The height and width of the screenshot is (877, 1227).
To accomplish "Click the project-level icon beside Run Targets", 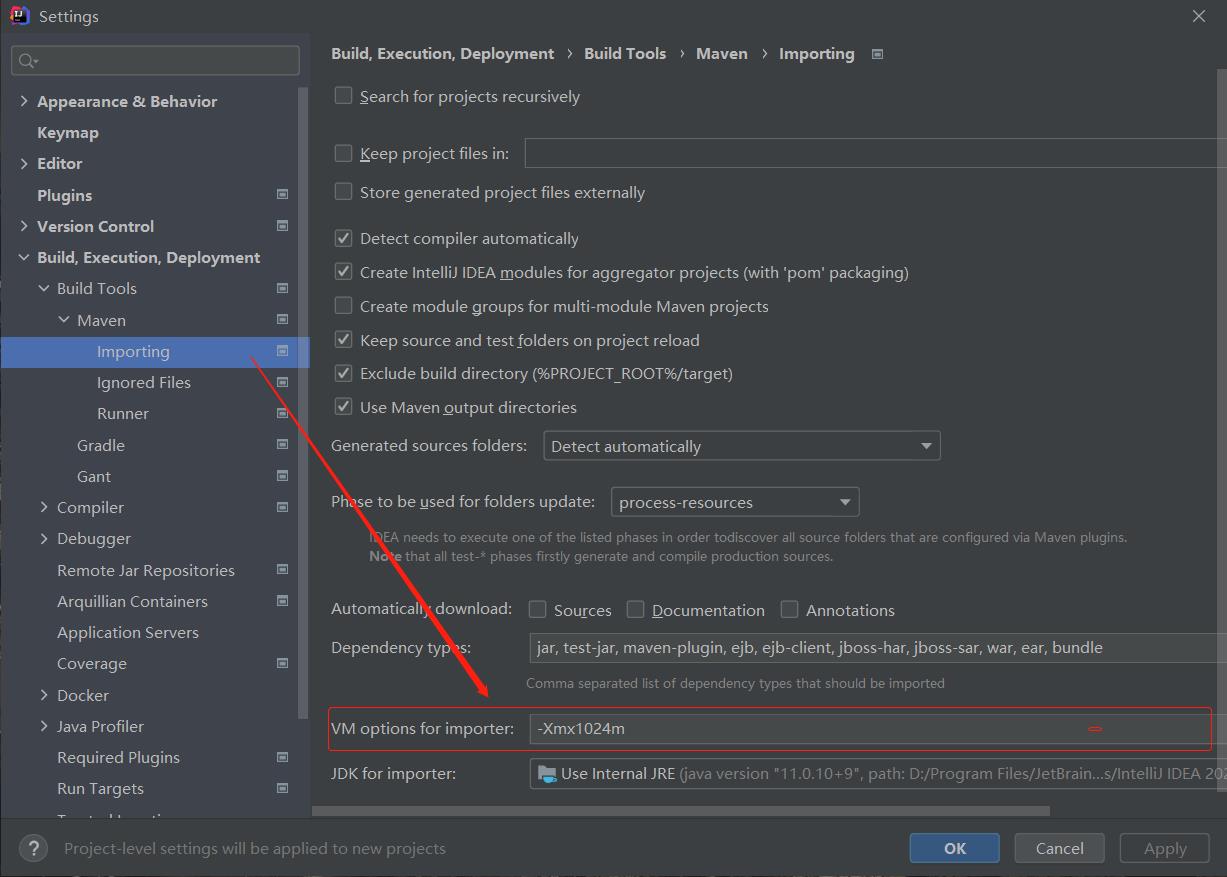I will pos(282,788).
